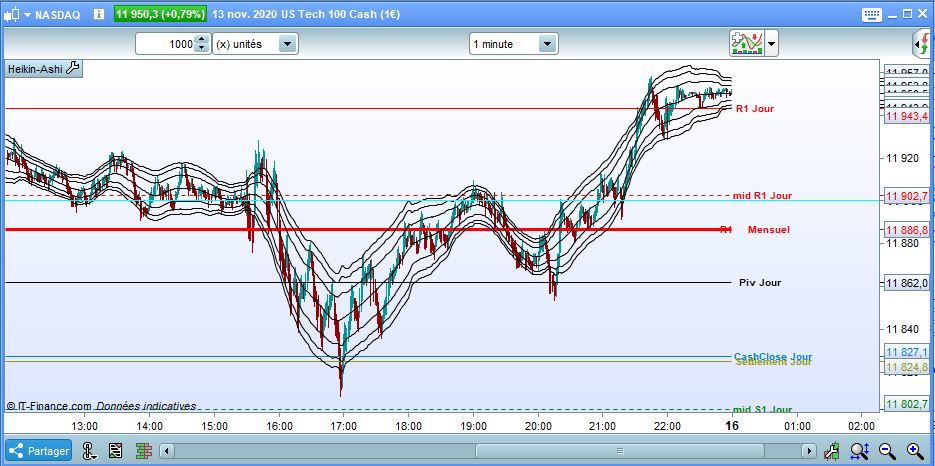This screenshot has width=935, height=466.
Task: Click the 11 902,7 price tag
Action: (906, 196)
